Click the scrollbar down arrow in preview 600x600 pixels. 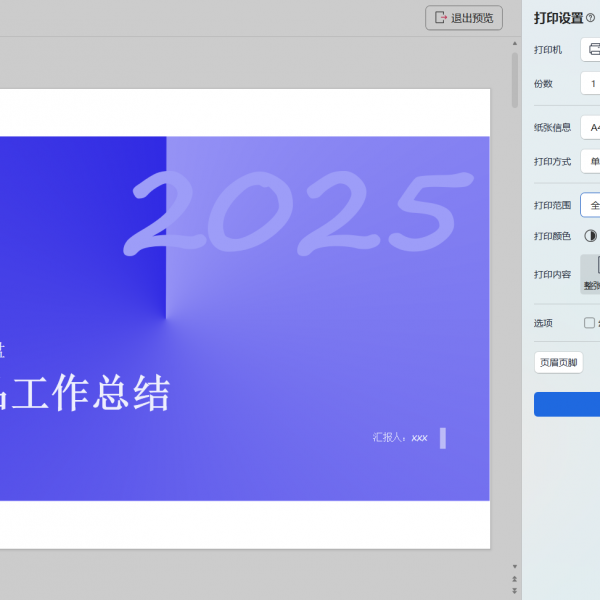click(x=515, y=566)
